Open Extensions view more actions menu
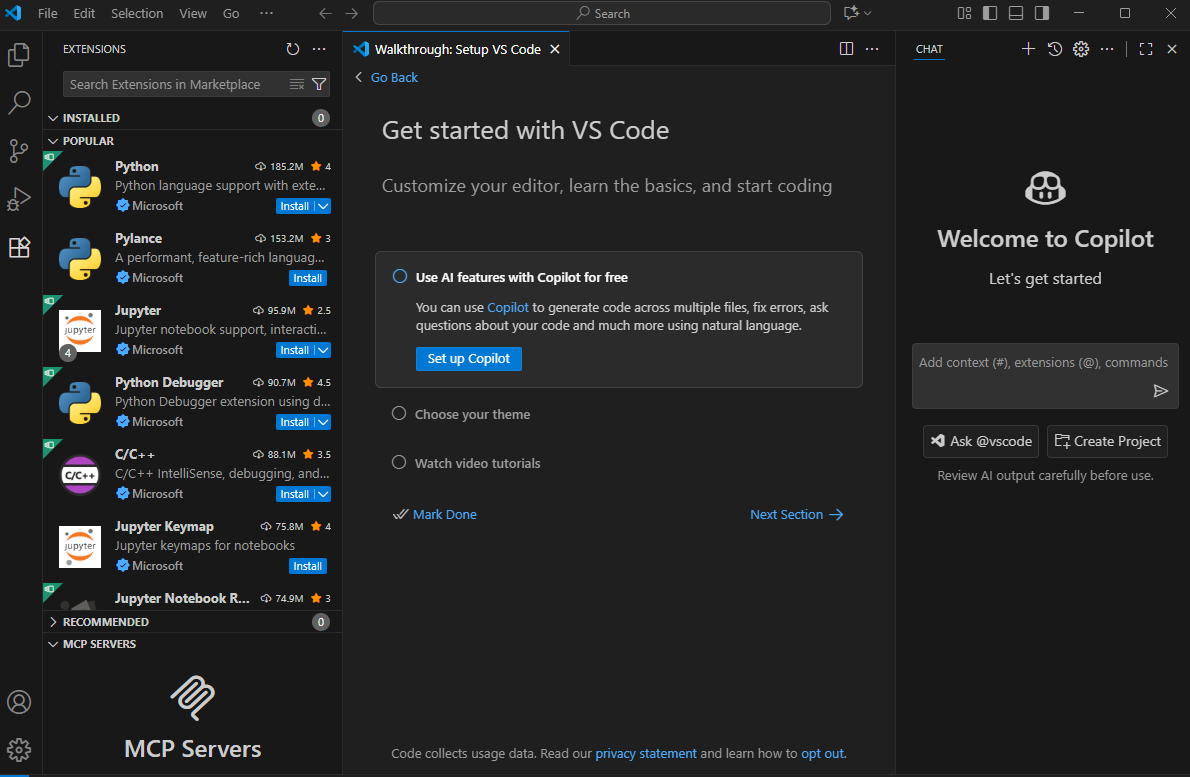The height and width of the screenshot is (777, 1190). (320, 49)
